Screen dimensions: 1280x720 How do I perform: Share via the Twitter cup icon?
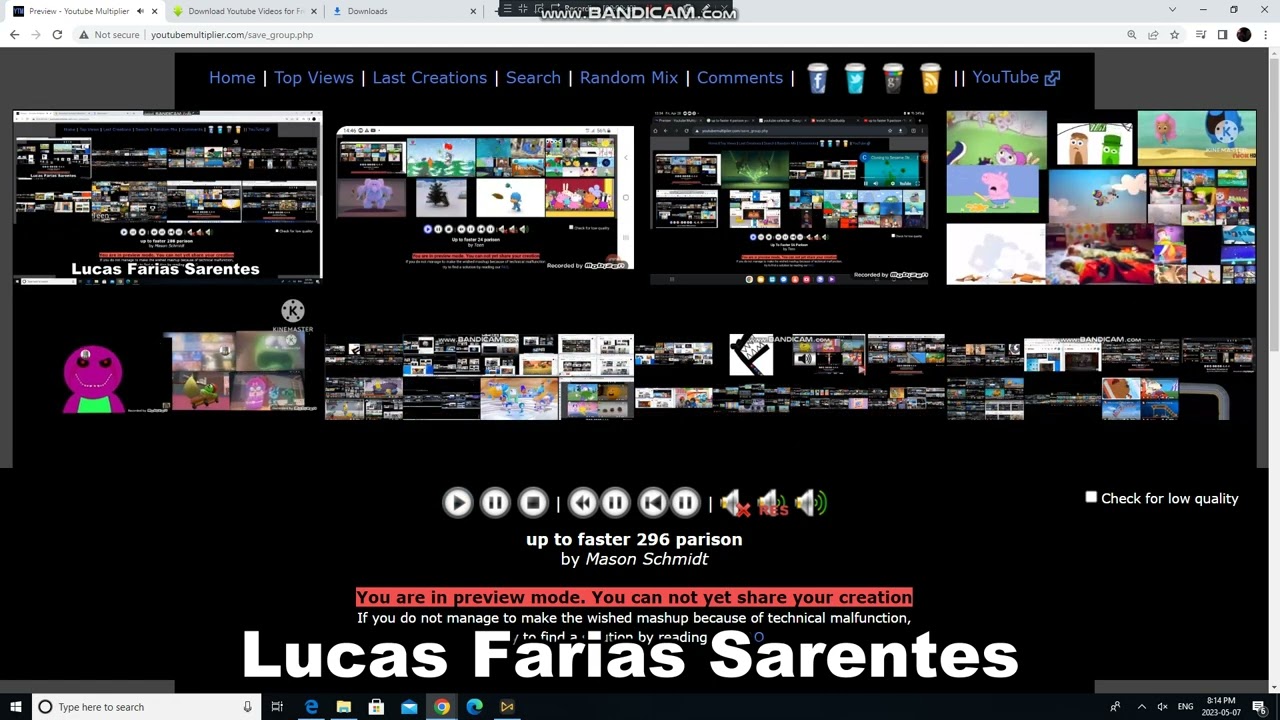(855, 78)
